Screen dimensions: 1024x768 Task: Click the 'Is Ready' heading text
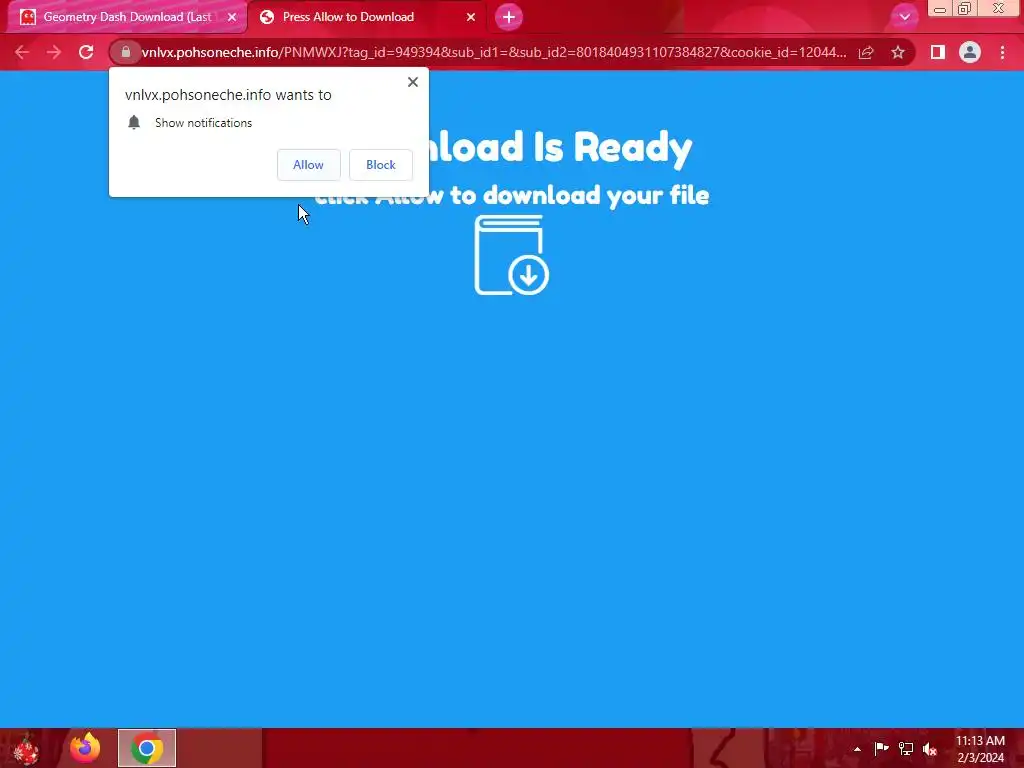612,146
